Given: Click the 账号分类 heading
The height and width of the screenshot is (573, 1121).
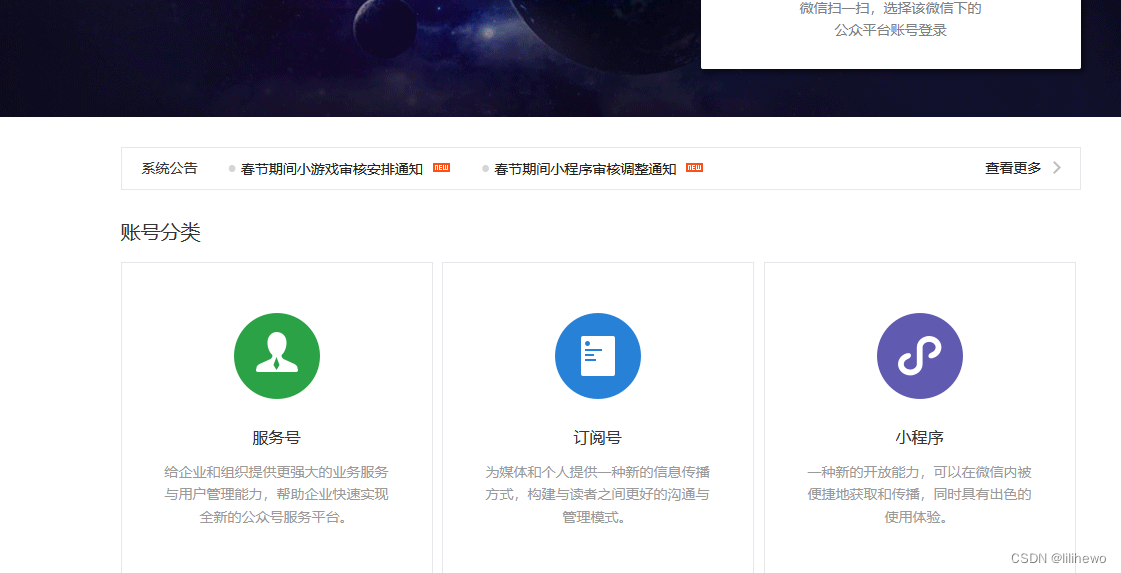Looking at the screenshot, I should click(x=161, y=232).
